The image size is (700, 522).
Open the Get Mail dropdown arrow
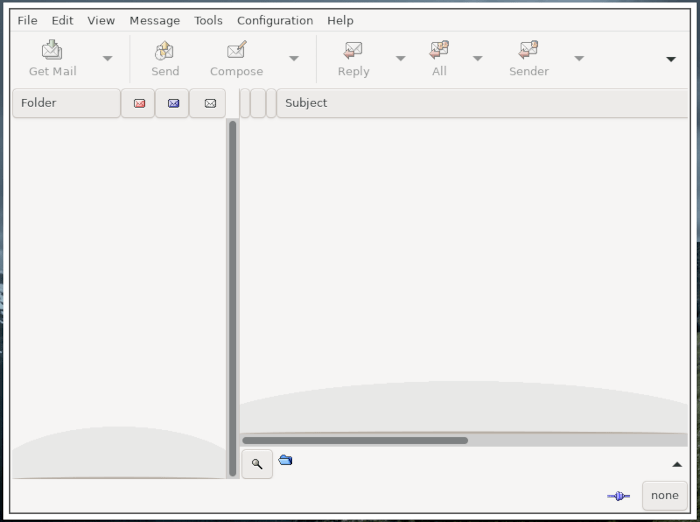[108, 58]
